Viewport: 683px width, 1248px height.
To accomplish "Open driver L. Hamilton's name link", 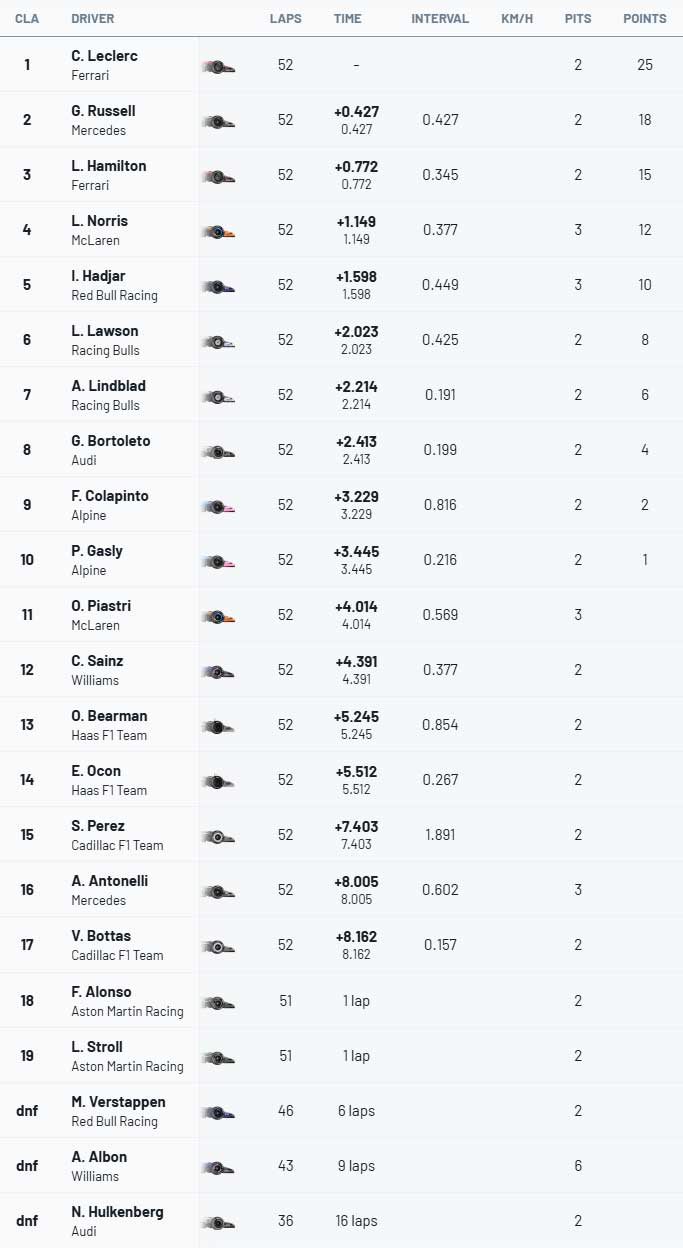I will tap(109, 166).
